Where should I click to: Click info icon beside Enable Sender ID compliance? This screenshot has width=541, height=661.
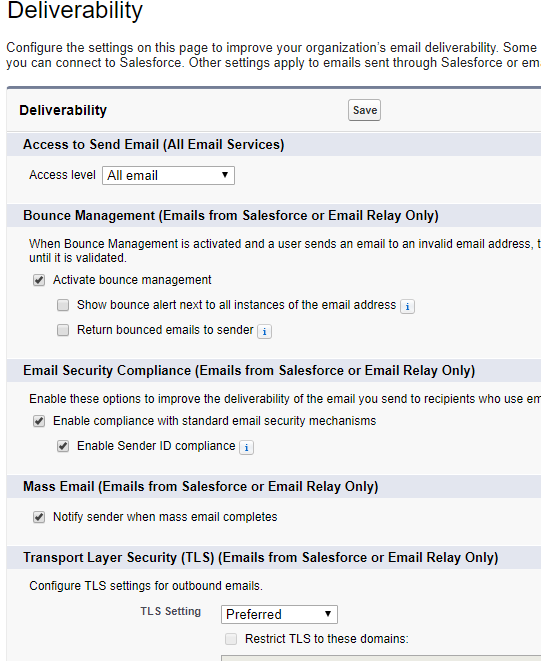pyautogui.click(x=246, y=447)
